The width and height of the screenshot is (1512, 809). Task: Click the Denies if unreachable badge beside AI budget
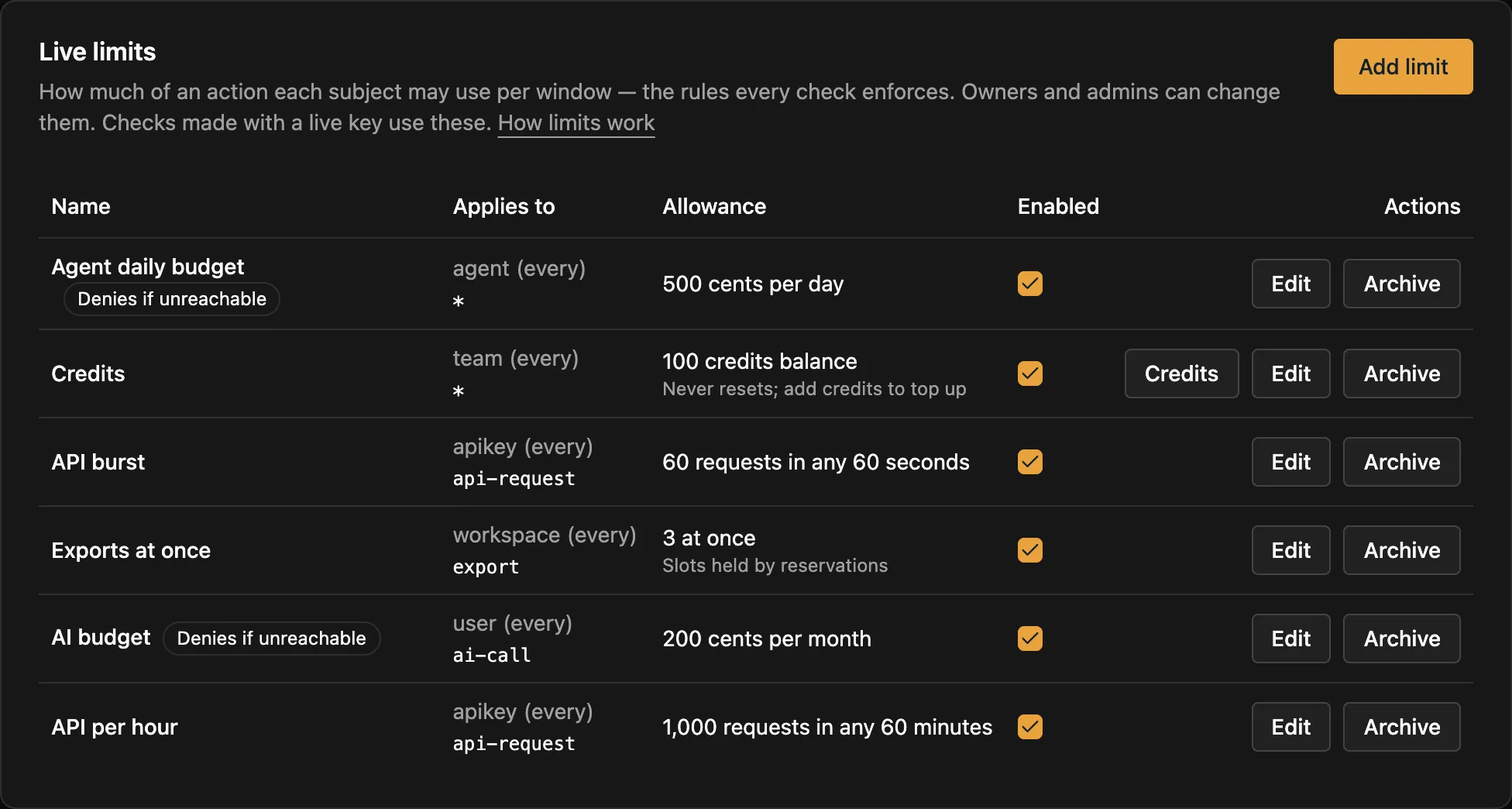pyautogui.click(x=271, y=639)
